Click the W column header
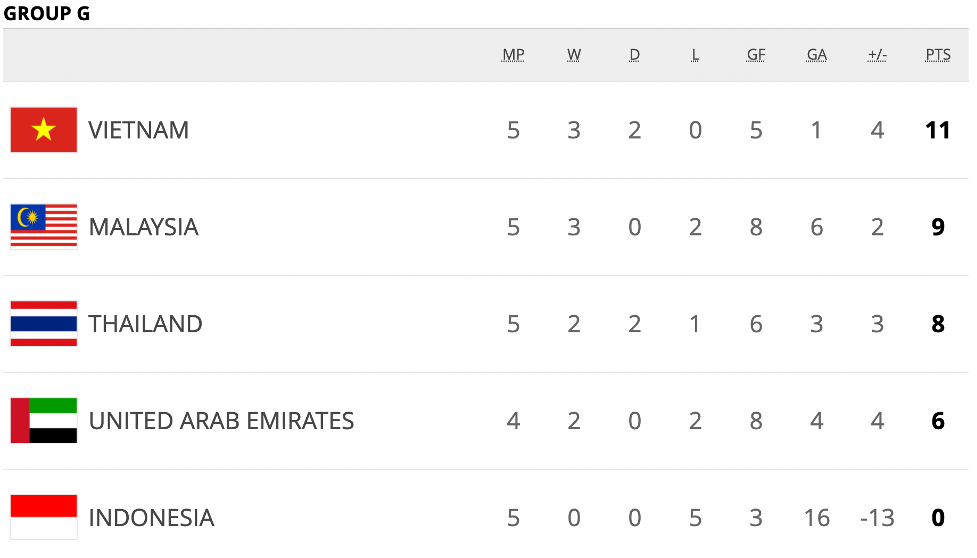Screen dimensions: 977x558 [574, 55]
